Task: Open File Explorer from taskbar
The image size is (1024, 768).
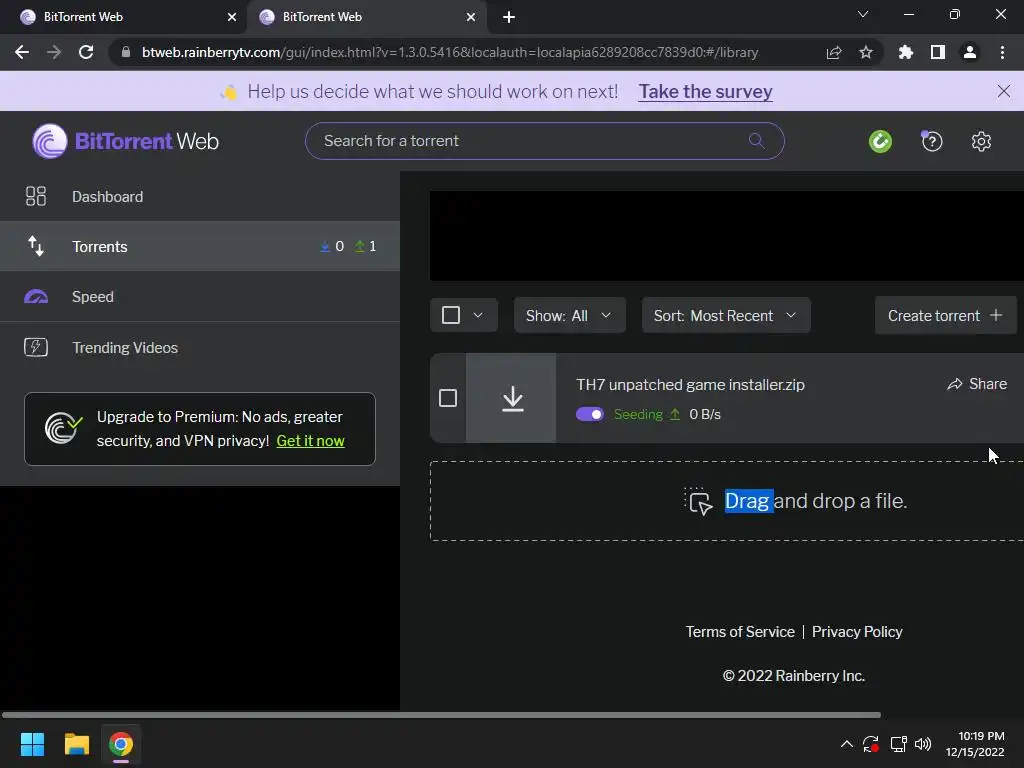Action: point(76,744)
